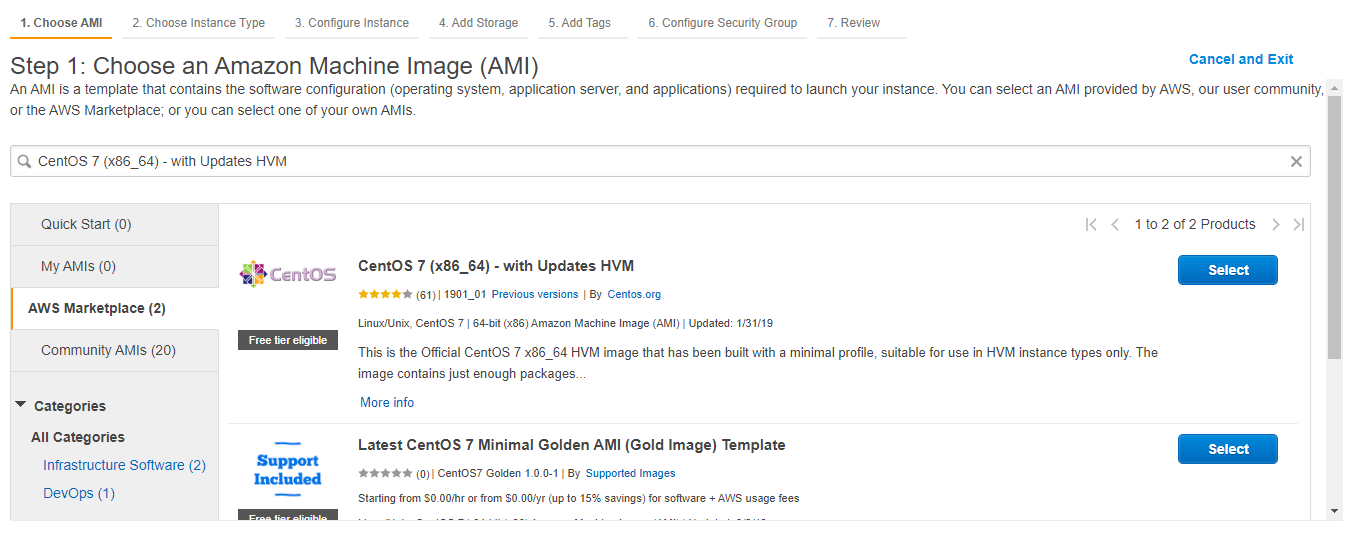Open the More info link
Image resolution: width=1349 pixels, height=534 pixels.
387,402
